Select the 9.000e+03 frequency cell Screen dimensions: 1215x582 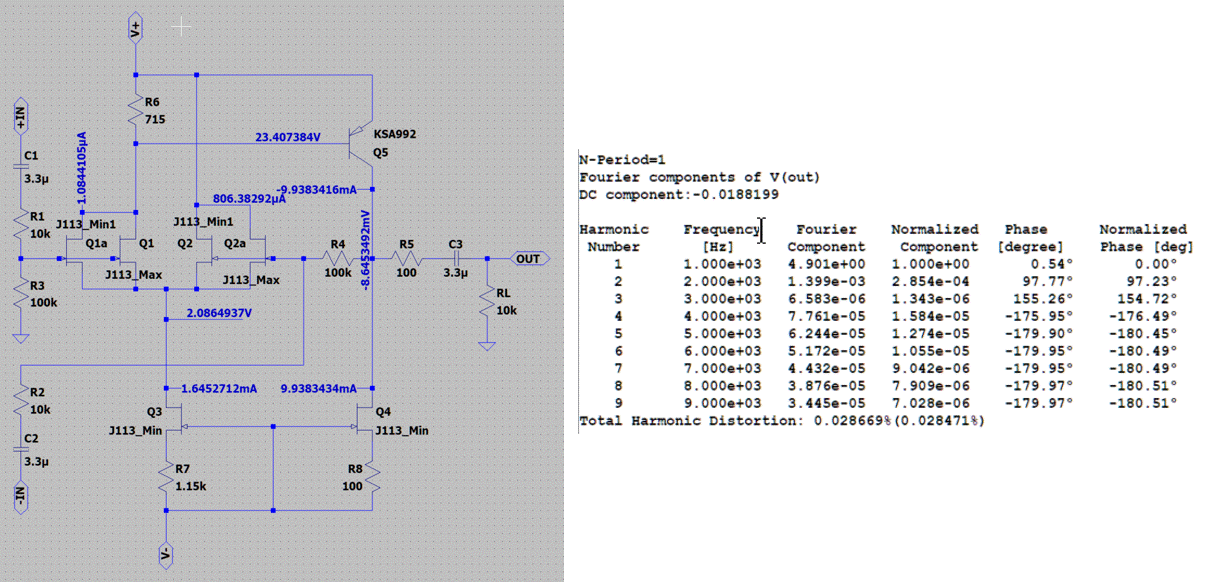tap(721, 401)
